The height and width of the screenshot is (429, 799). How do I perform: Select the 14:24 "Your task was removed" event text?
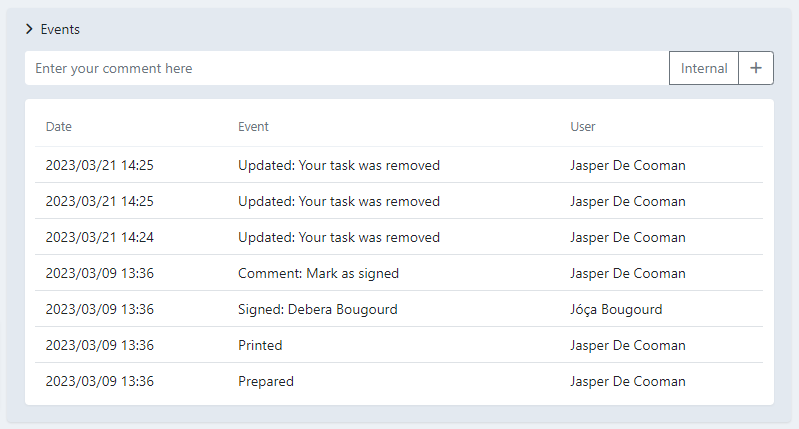point(338,237)
